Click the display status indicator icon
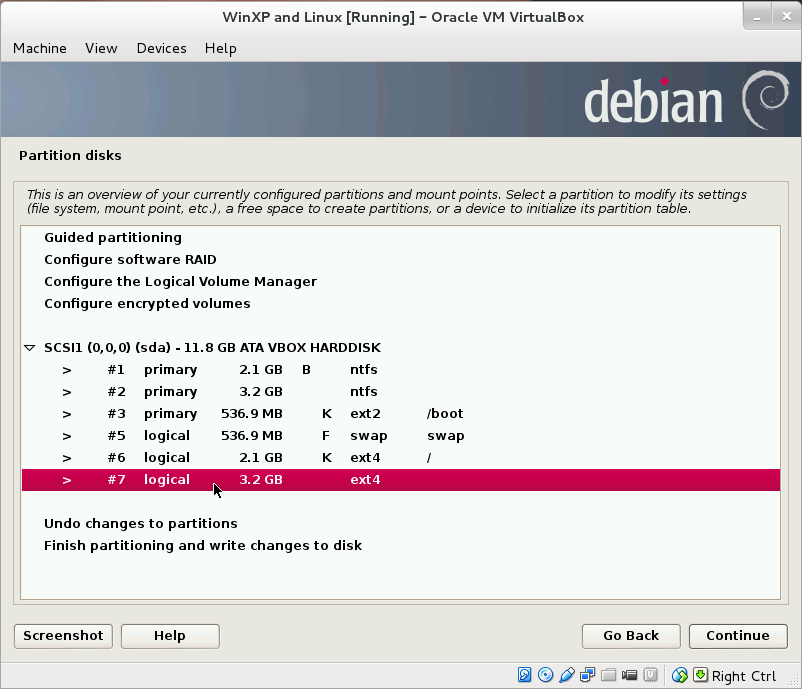The width and height of the screenshot is (802, 689). pos(587,675)
